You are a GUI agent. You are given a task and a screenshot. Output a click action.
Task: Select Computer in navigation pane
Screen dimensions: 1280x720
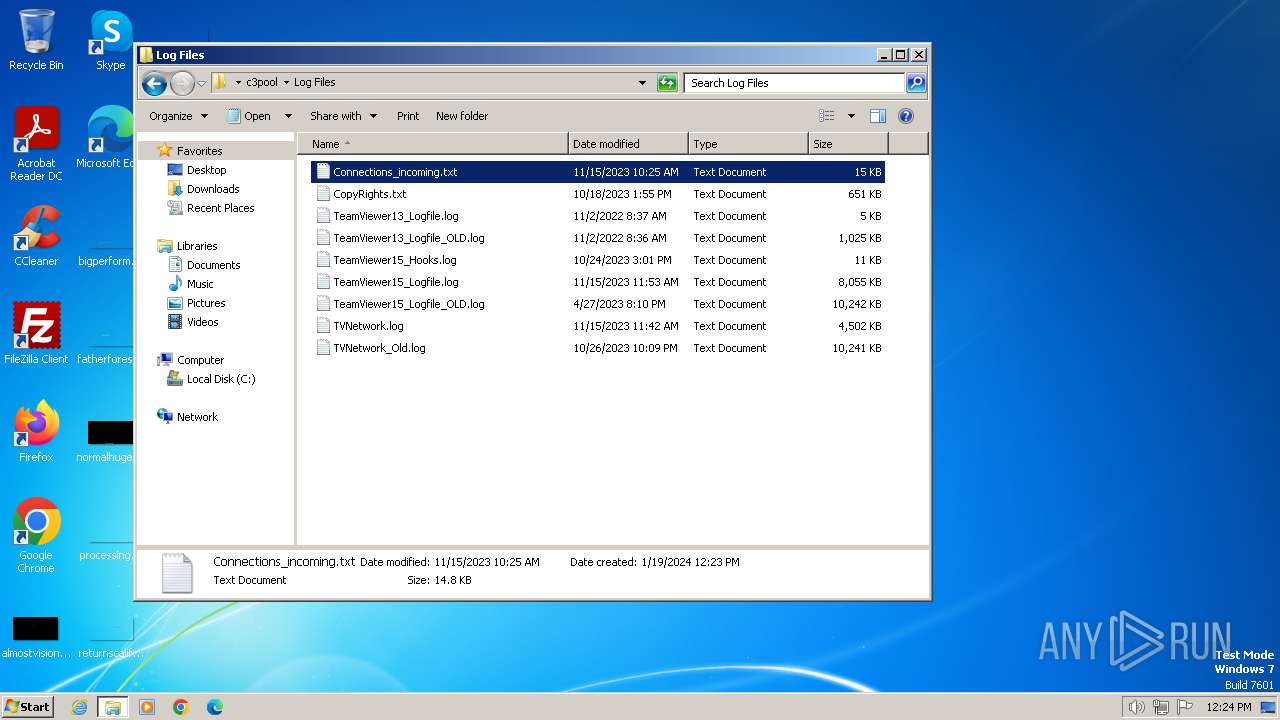(x=200, y=360)
